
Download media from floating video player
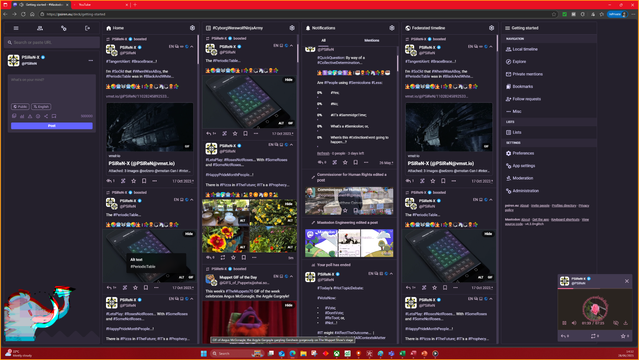pos(626,323)
